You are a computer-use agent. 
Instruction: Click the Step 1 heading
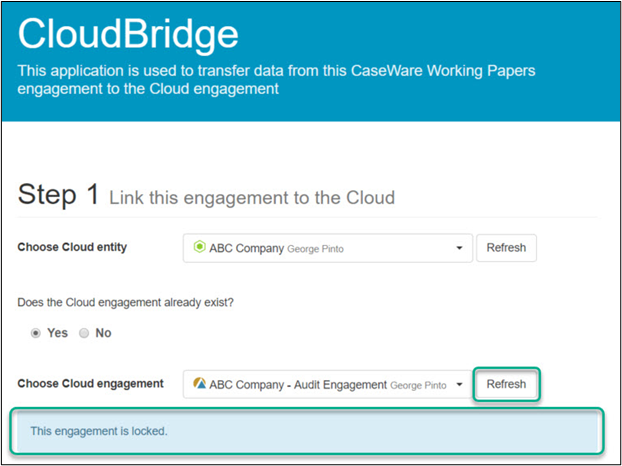58,194
